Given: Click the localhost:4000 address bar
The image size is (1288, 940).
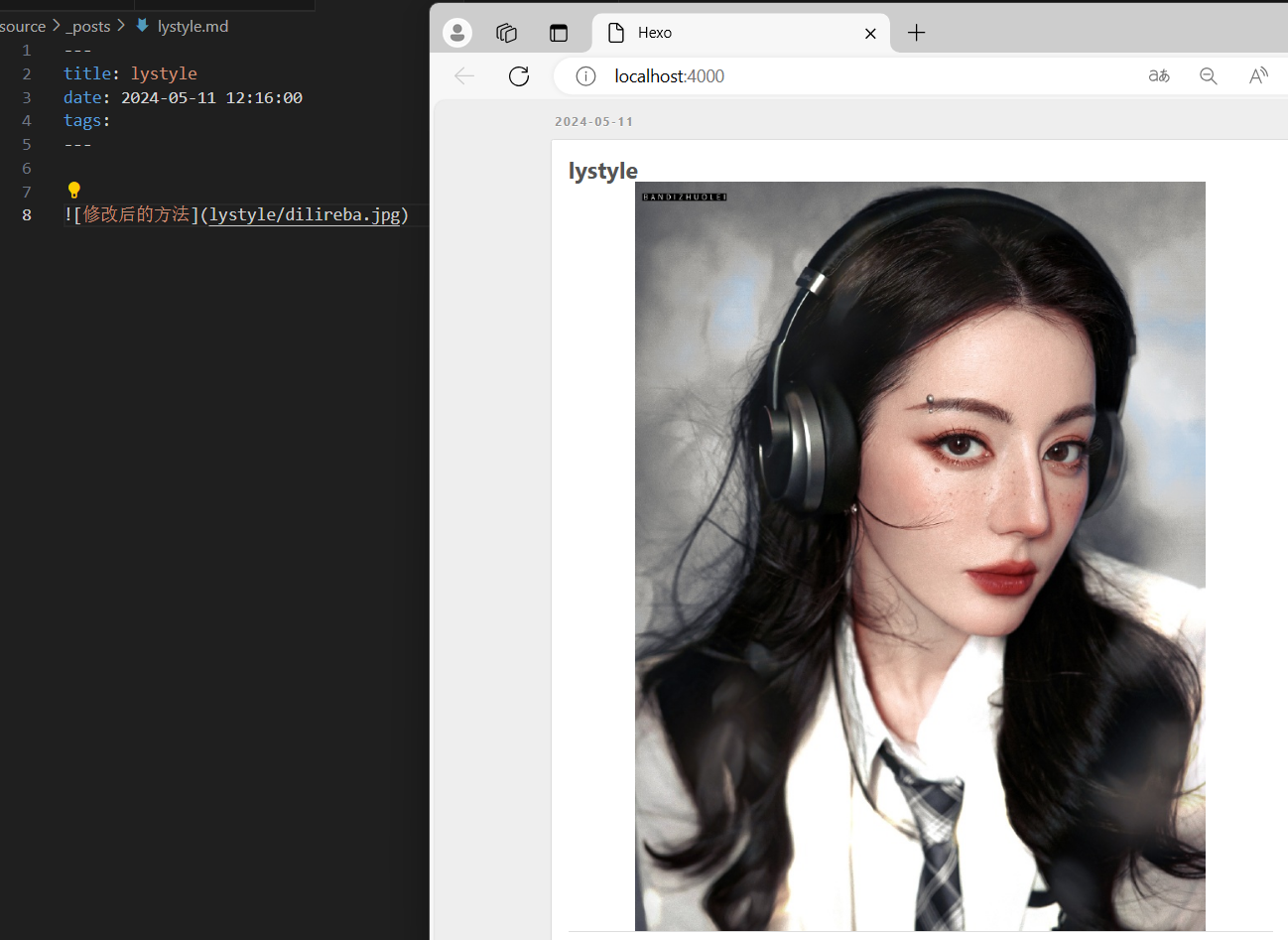Looking at the screenshot, I should [670, 76].
